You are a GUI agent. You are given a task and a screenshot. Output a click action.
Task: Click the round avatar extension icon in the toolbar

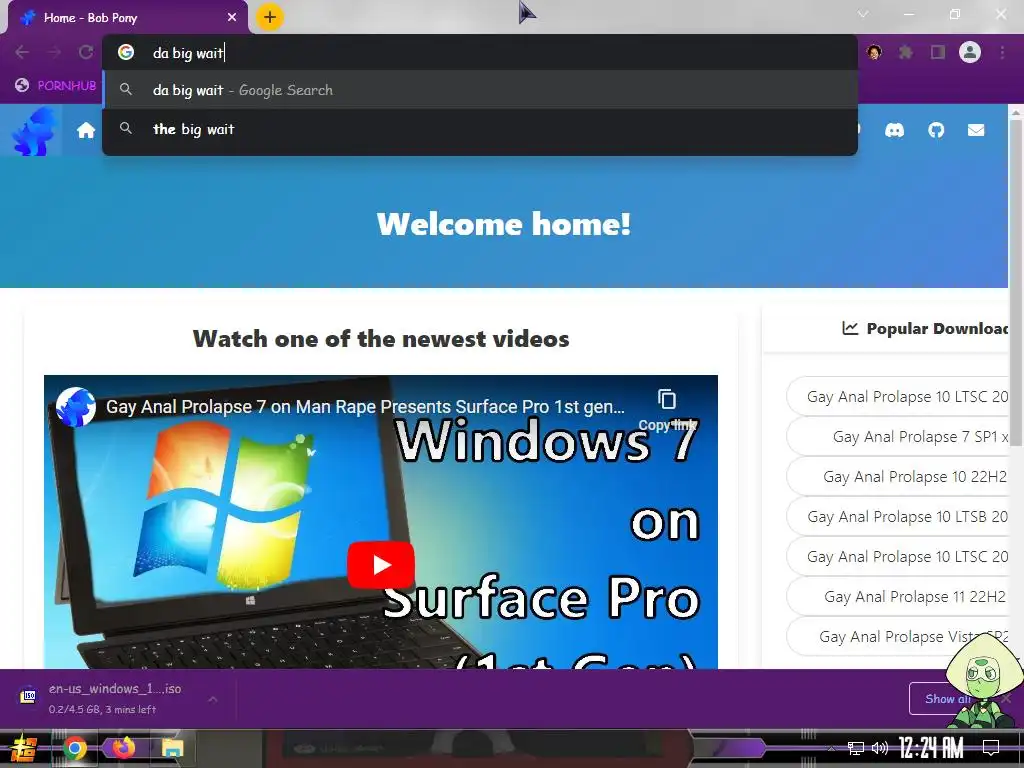point(874,52)
